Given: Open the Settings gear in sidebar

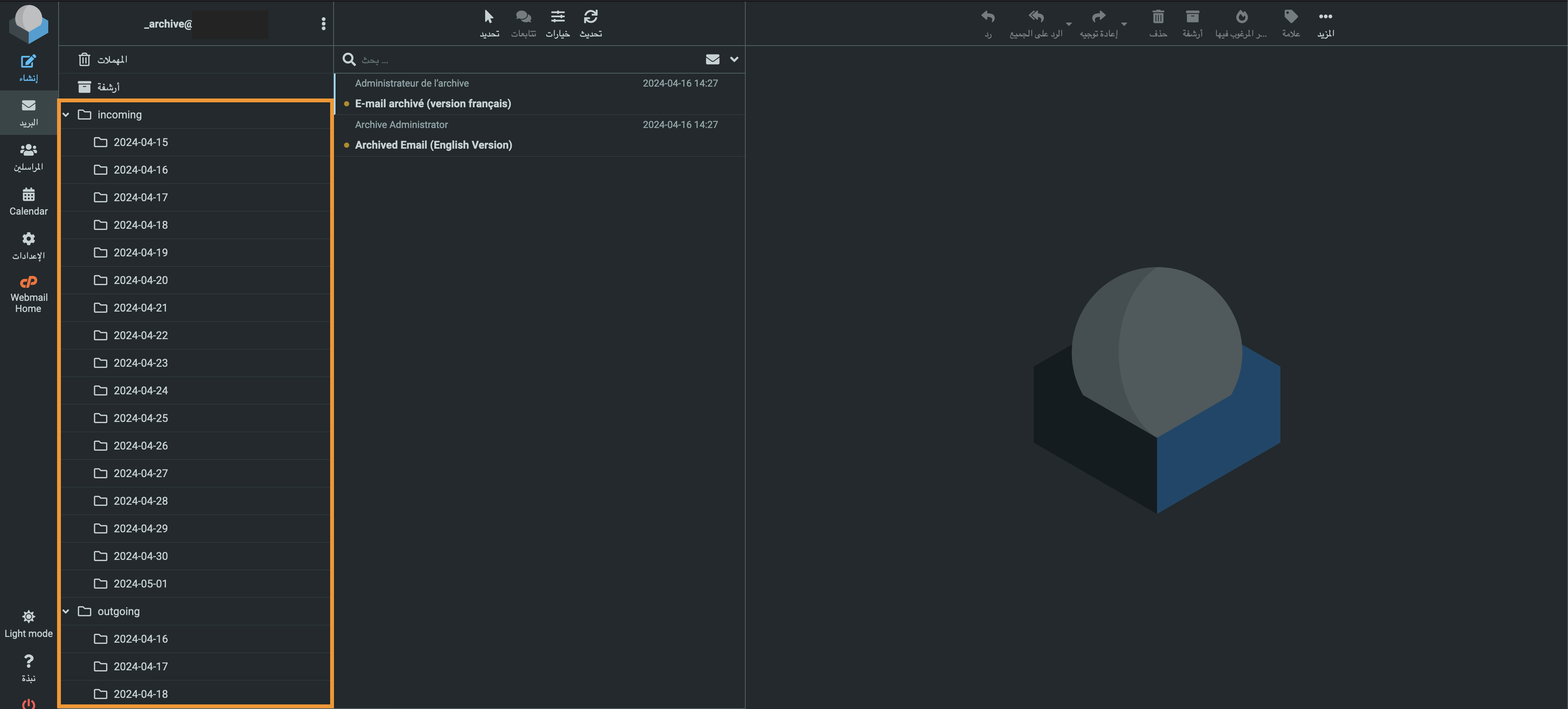Looking at the screenshot, I should (29, 239).
